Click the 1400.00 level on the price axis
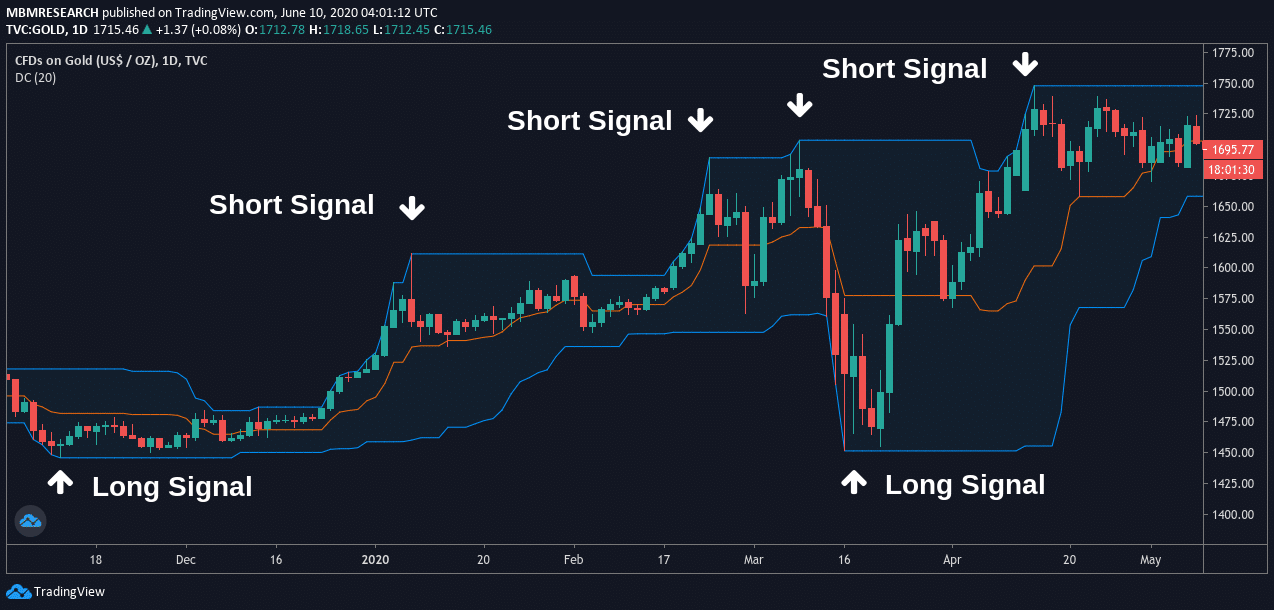This screenshot has width=1274, height=610. (1233, 514)
